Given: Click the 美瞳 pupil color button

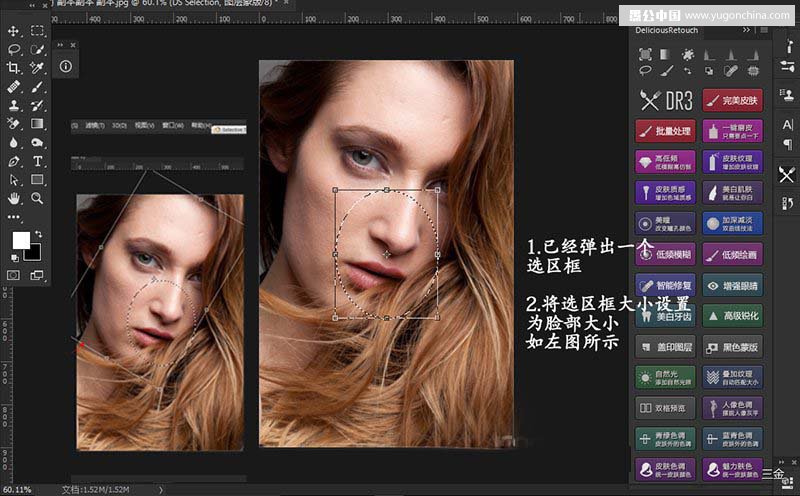Looking at the screenshot, I should [x=665, y=224].
